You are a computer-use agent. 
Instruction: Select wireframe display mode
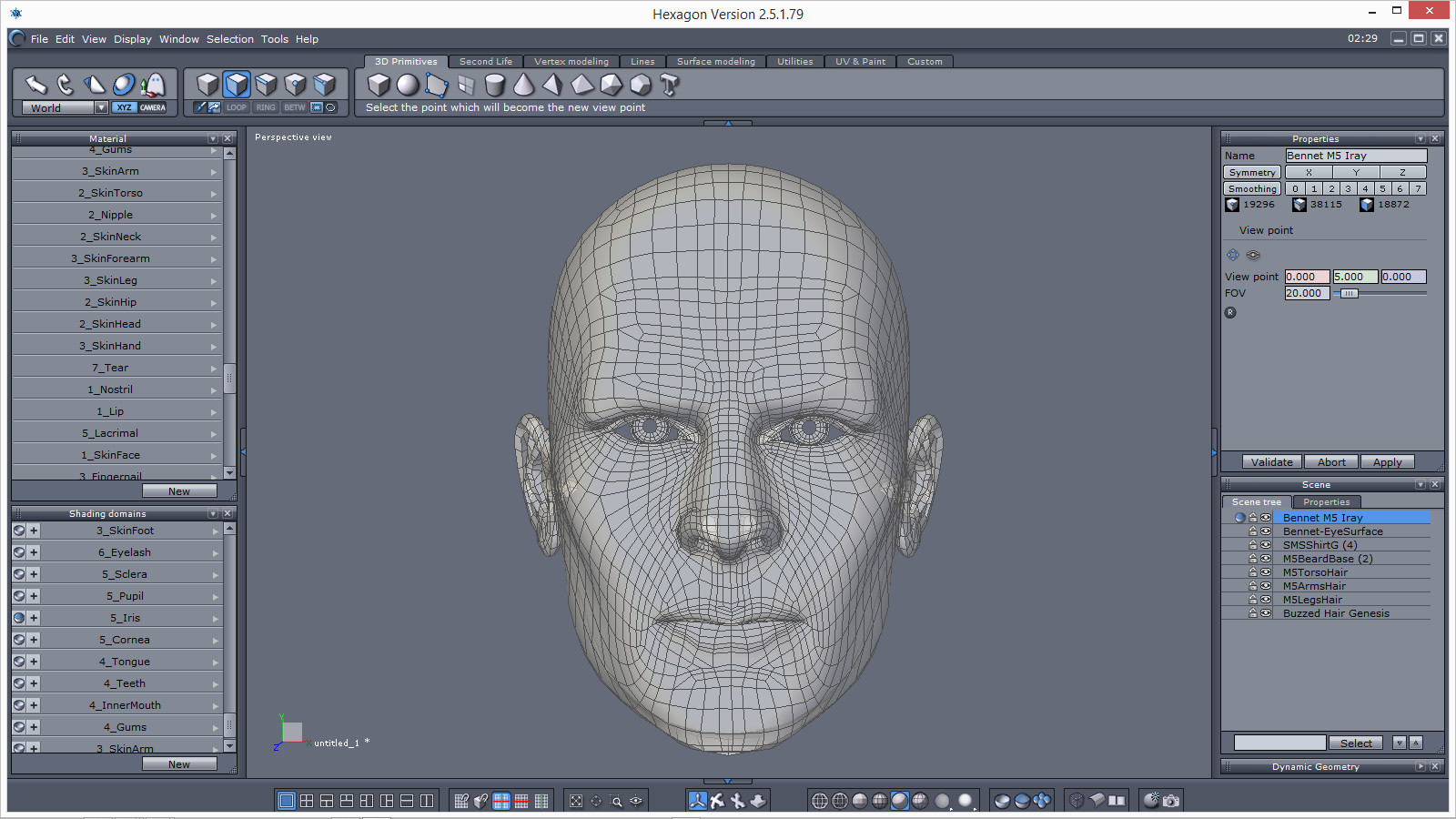(x=820, y=801)
